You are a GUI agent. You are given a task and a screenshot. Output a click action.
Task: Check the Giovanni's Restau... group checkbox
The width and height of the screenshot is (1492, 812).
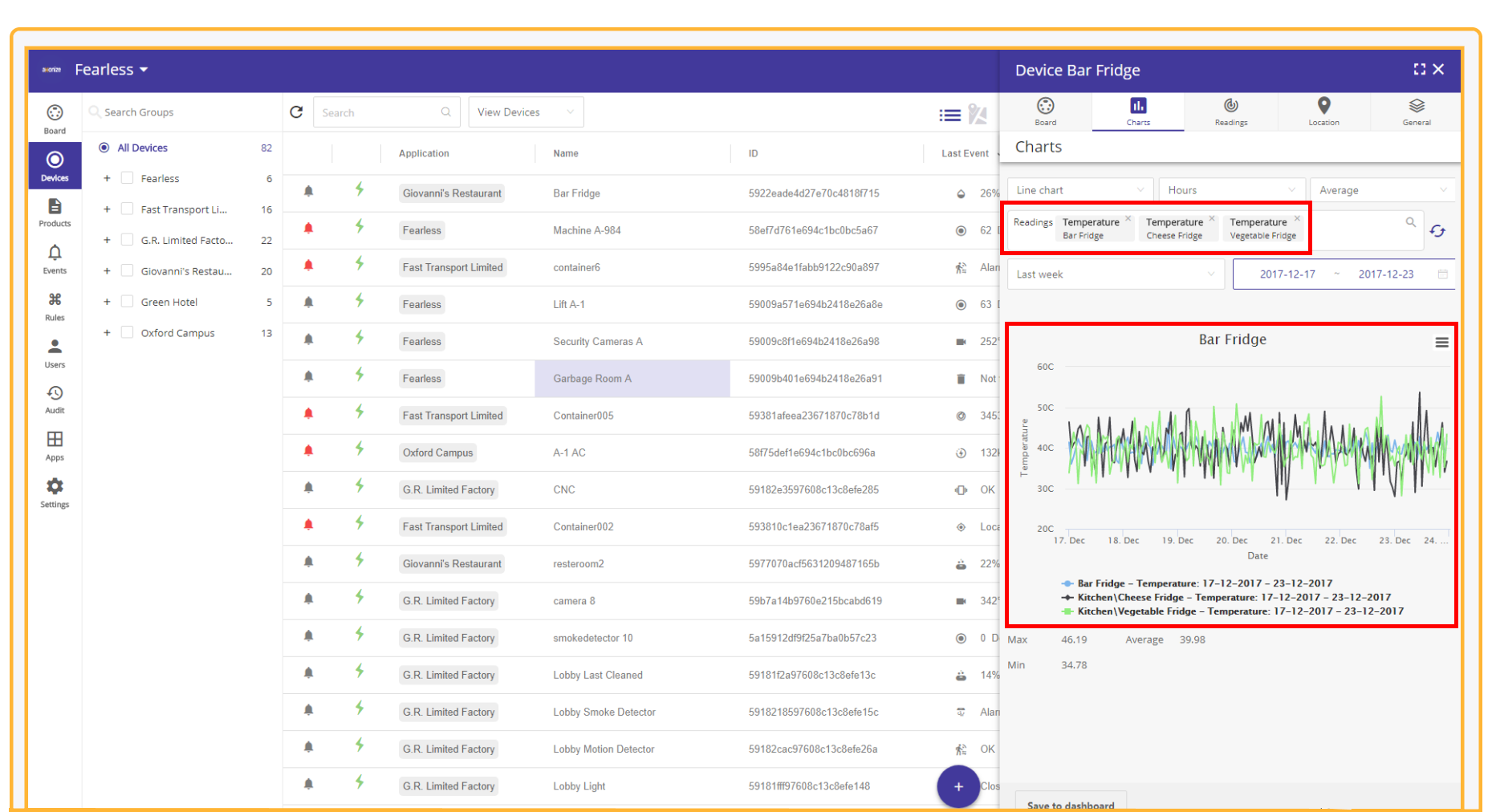(127, 270)
